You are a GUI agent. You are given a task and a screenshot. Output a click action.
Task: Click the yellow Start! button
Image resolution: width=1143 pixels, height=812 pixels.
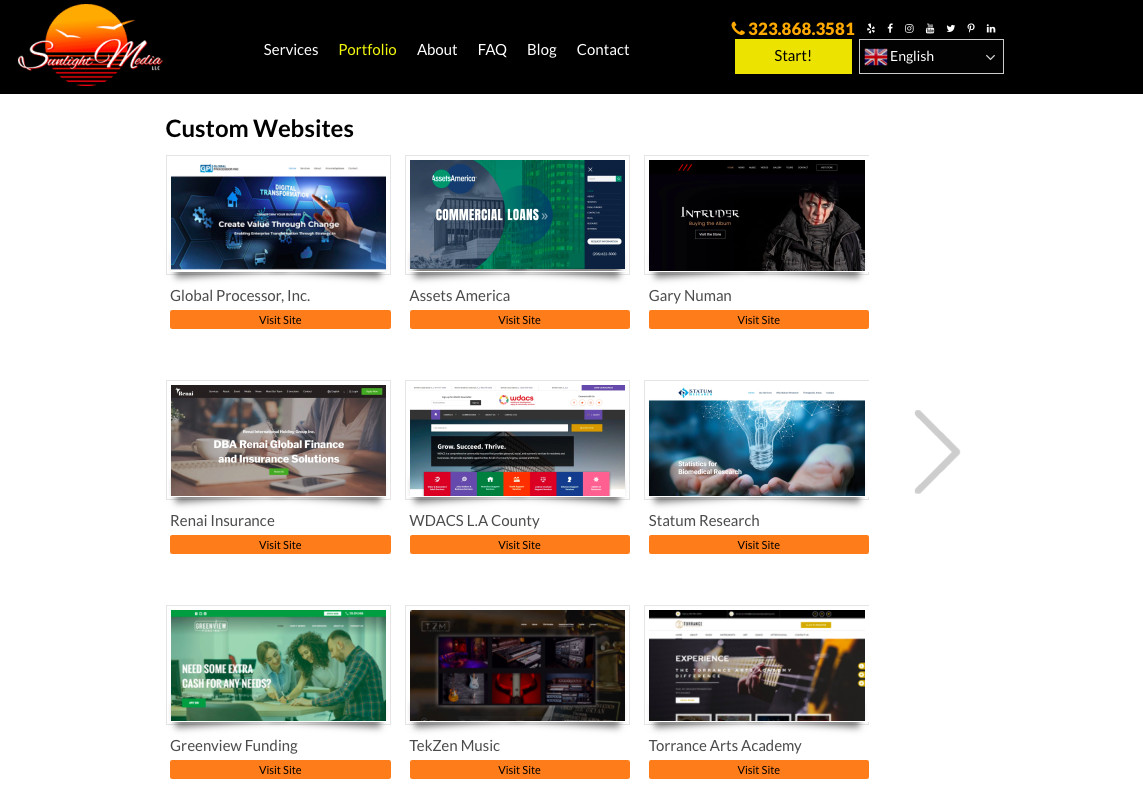793,56
